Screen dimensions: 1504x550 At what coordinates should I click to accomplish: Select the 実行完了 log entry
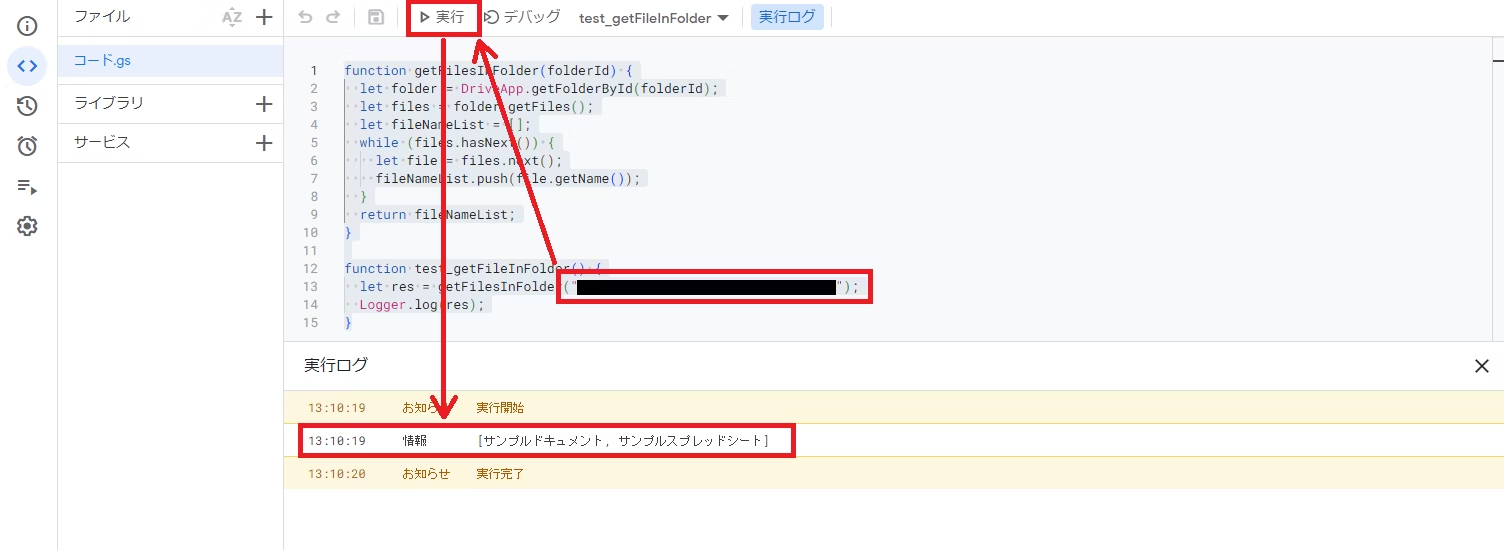click(x=892, y=474)
